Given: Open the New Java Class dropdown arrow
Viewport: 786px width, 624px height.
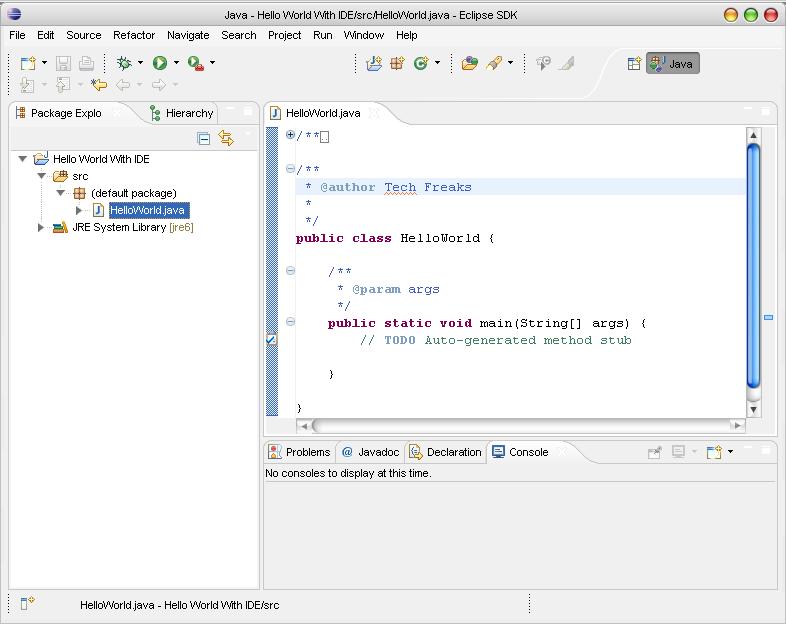Looking at the screenshot, I should click(438, 63).
